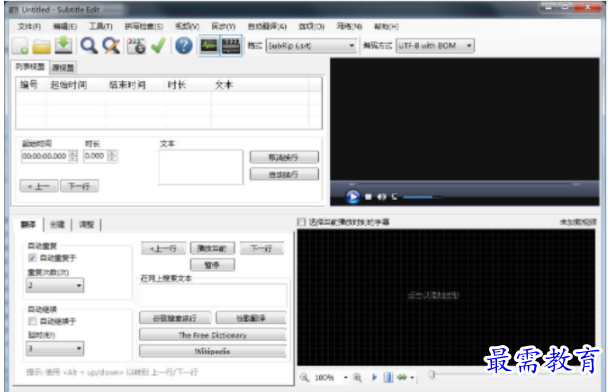Viewport: 608px width, 392px height.
Task: Click the start time spinner arrows
Action: tap(73, 156)
